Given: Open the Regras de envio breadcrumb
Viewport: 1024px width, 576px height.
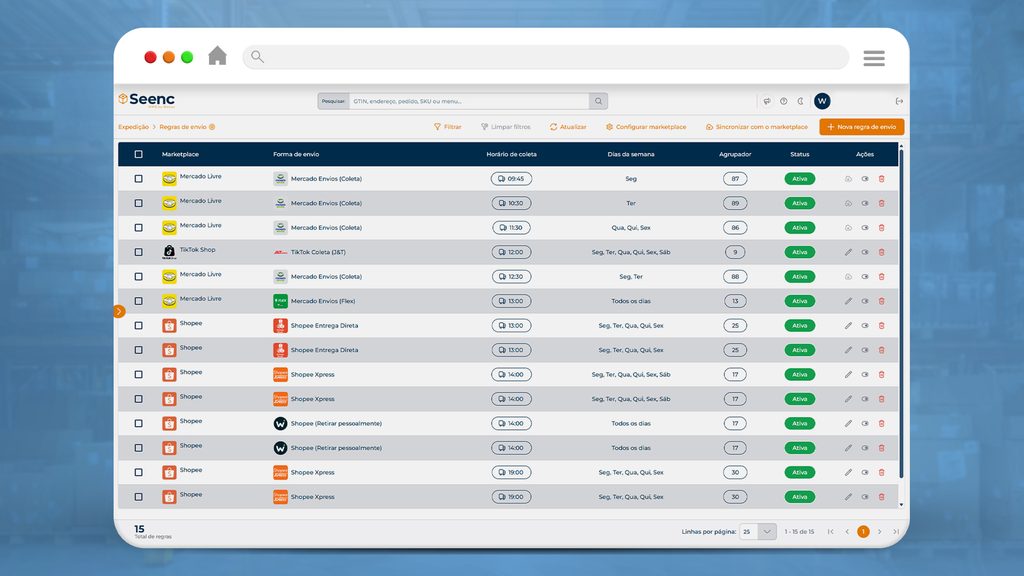Looking at the screenshot, I should tap(183, 127).
